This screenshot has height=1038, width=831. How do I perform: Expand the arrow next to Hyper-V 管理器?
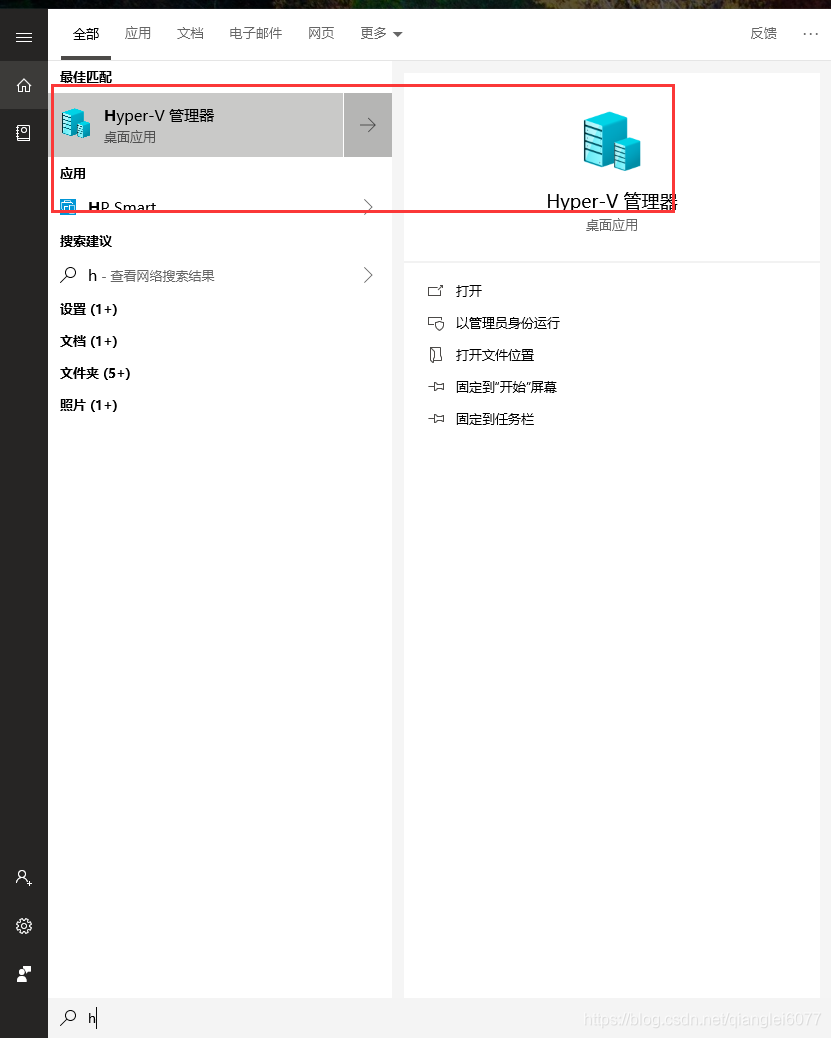367,124
